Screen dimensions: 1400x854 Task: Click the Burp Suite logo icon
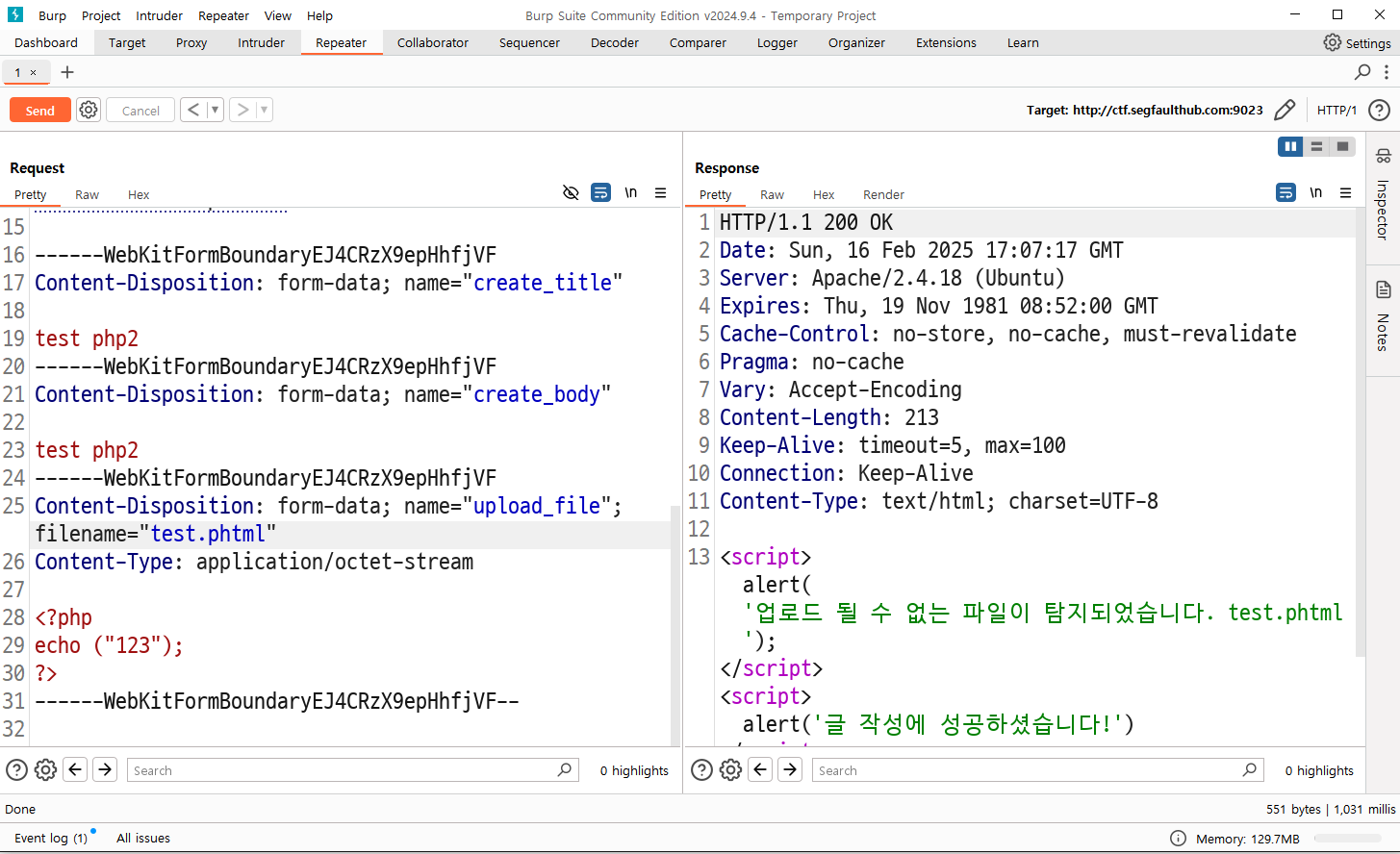coord(15,15)
